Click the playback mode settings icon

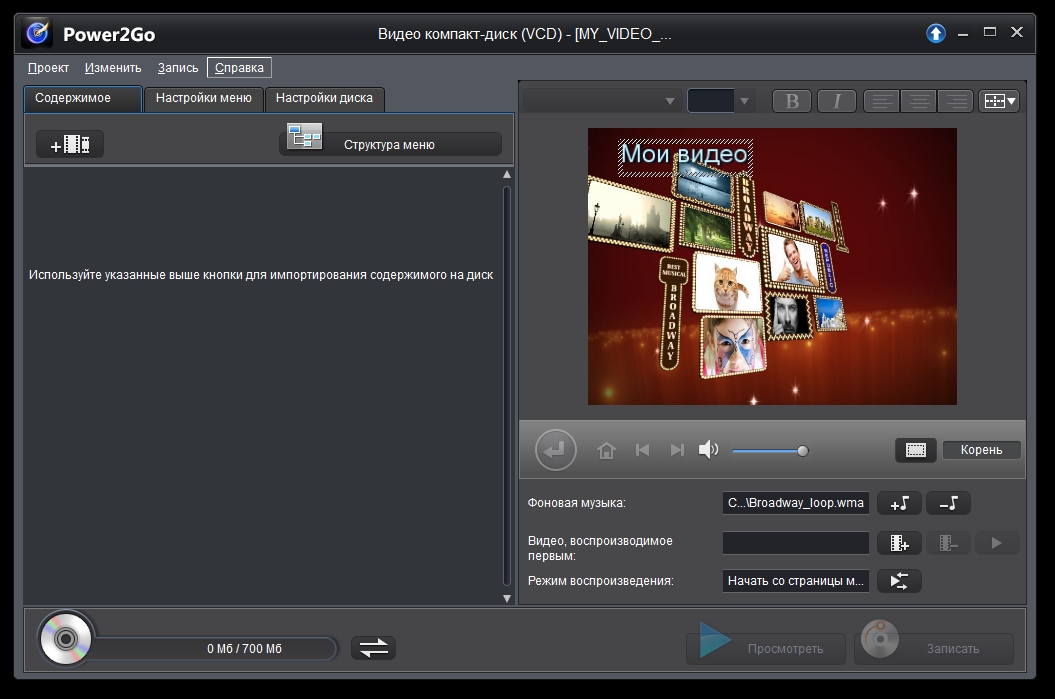pos(899,581)
